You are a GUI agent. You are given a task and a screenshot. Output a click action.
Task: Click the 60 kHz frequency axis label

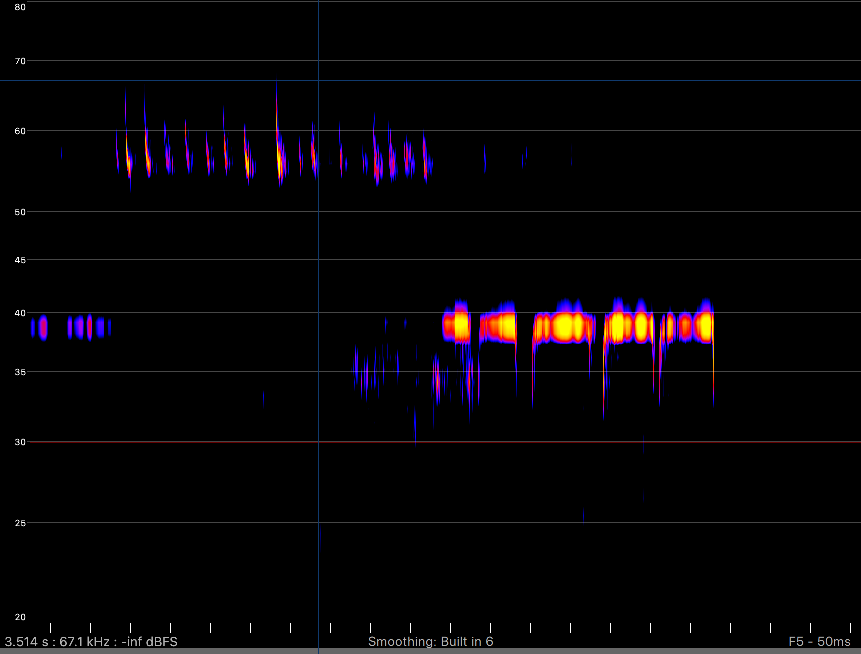click(20, 130)
